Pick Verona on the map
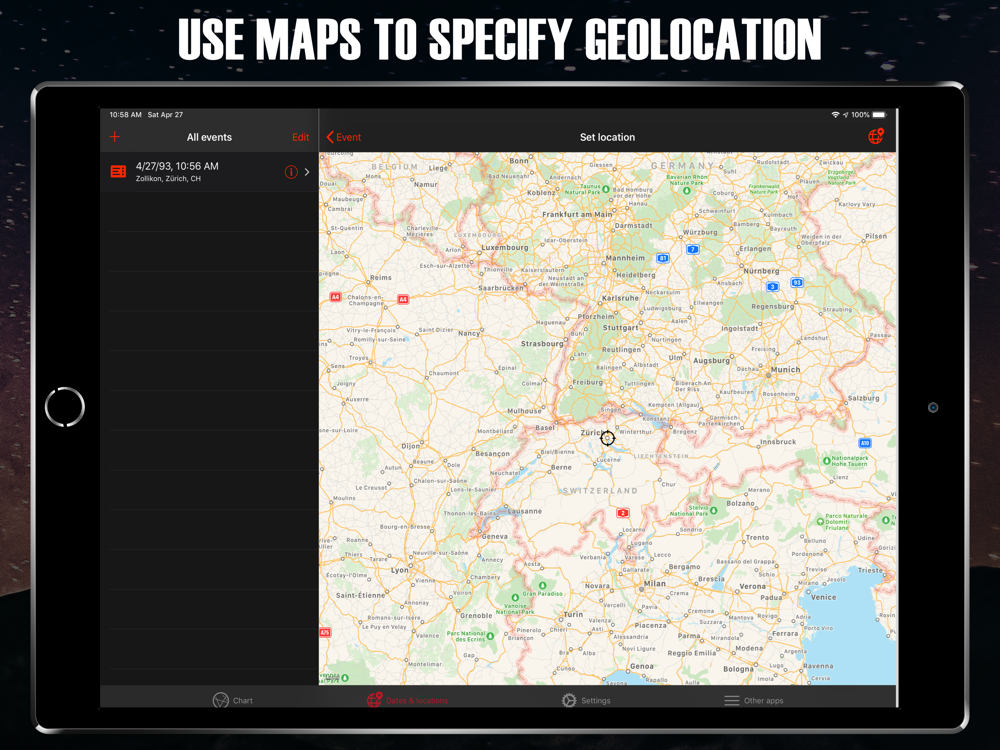 [753, 586]
